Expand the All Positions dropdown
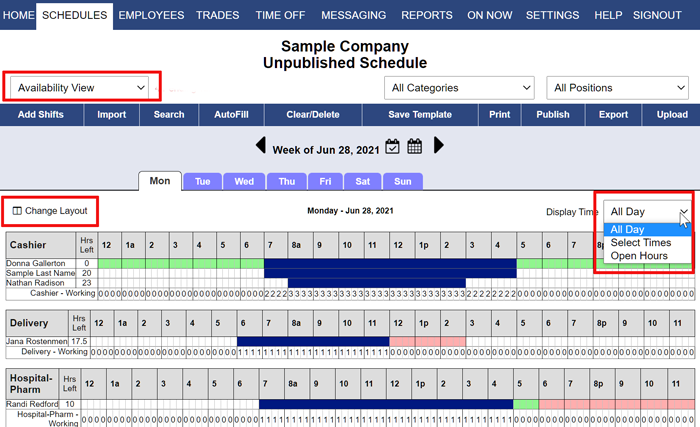Screen dimensions: 700x427 (x=617, y=88)
